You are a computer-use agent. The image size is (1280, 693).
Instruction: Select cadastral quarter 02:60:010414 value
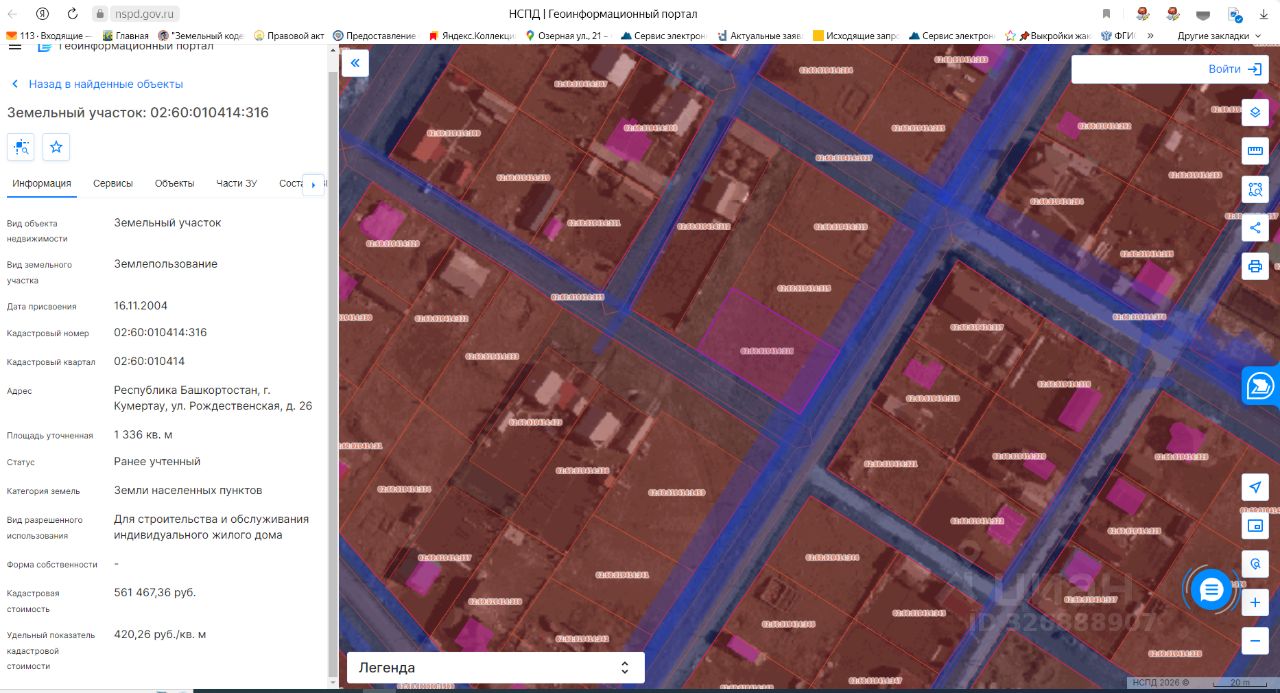[149, 361]
